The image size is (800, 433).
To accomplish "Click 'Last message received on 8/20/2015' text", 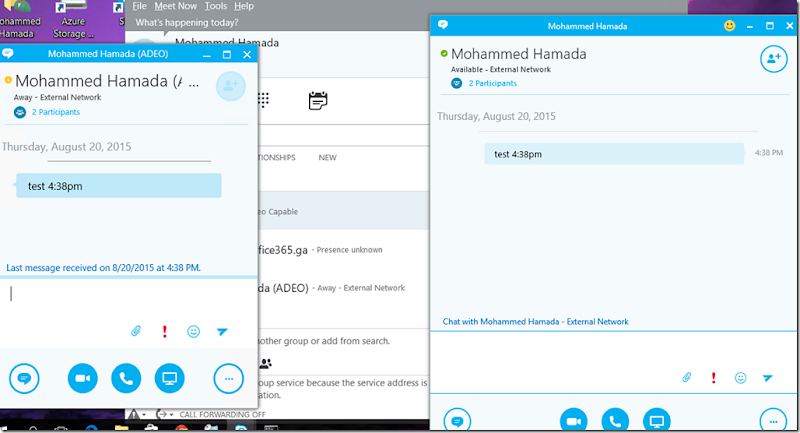I will [x=103, y=268].
